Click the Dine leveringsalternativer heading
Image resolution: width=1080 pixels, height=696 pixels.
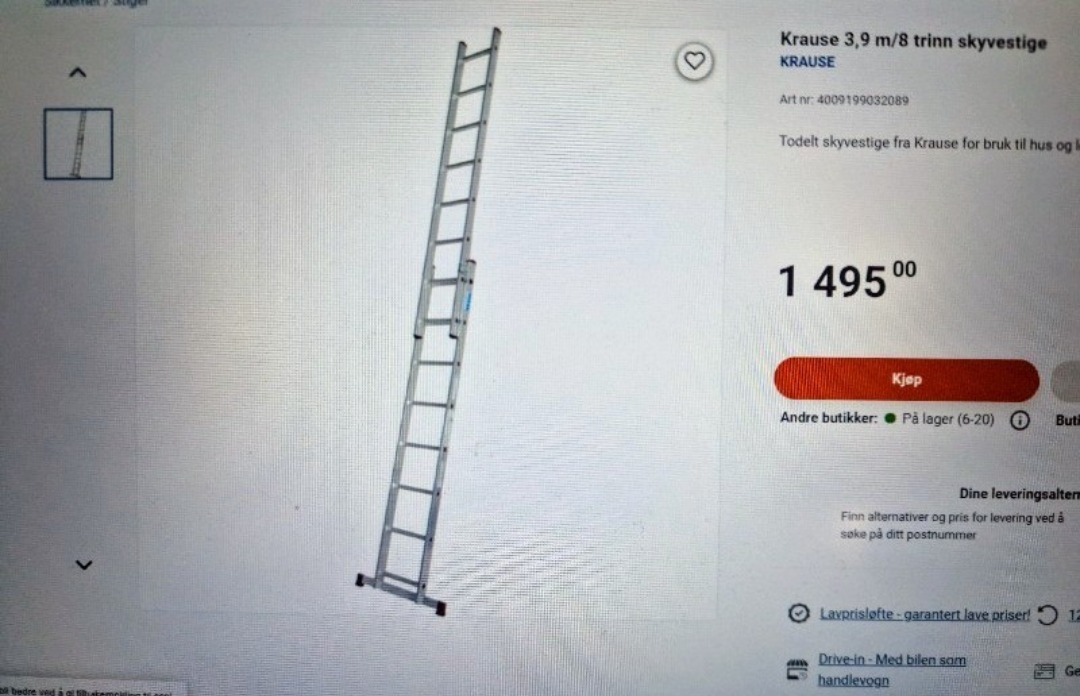[x=1019, y=493]
